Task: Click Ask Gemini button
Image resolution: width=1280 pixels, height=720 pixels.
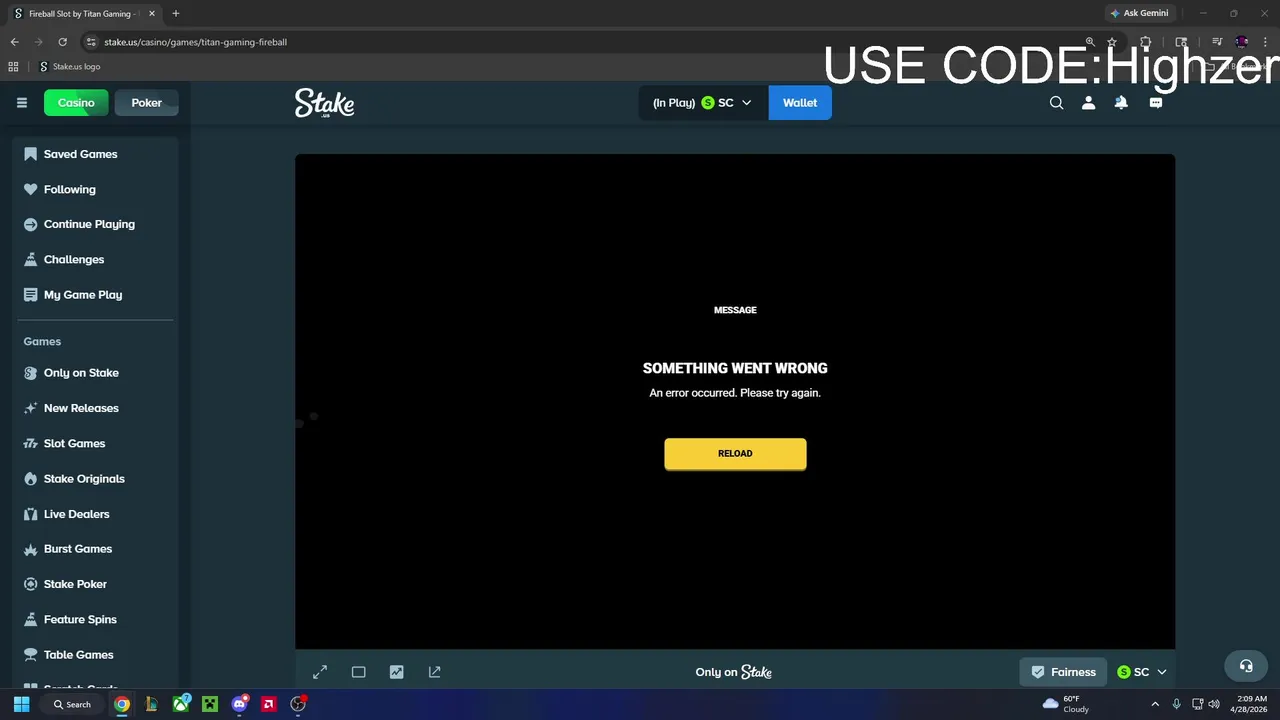Action: pos(1139,13)
